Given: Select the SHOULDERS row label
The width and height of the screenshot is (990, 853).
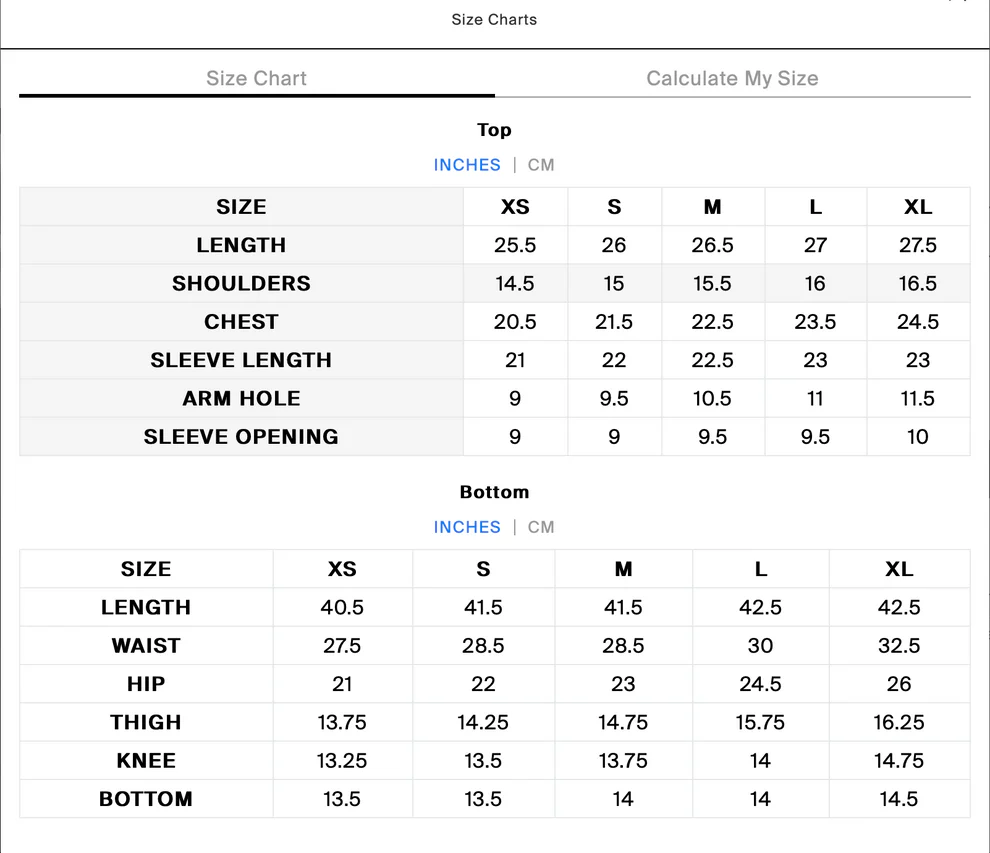Looking at the screenshot, I should [x=241, y=284].
